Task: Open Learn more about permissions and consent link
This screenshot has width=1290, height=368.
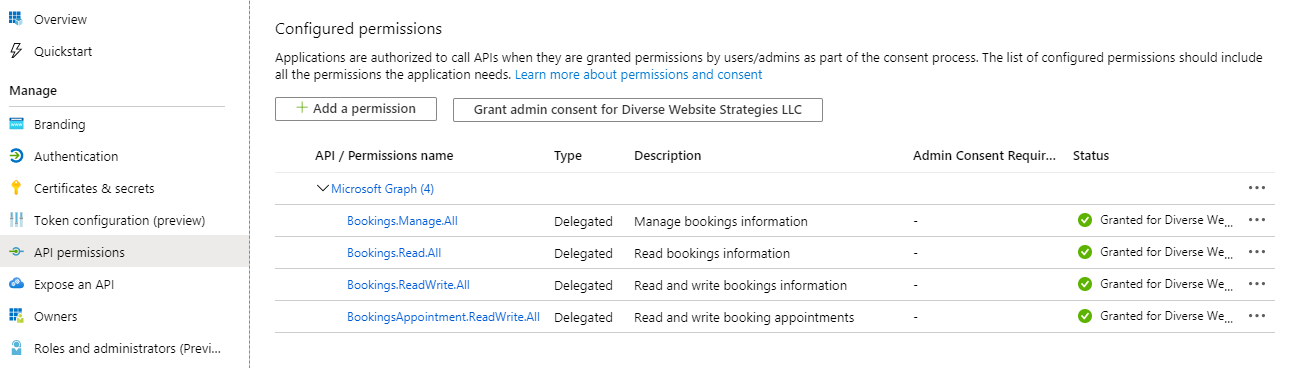Action: click(x=638, y=75)
